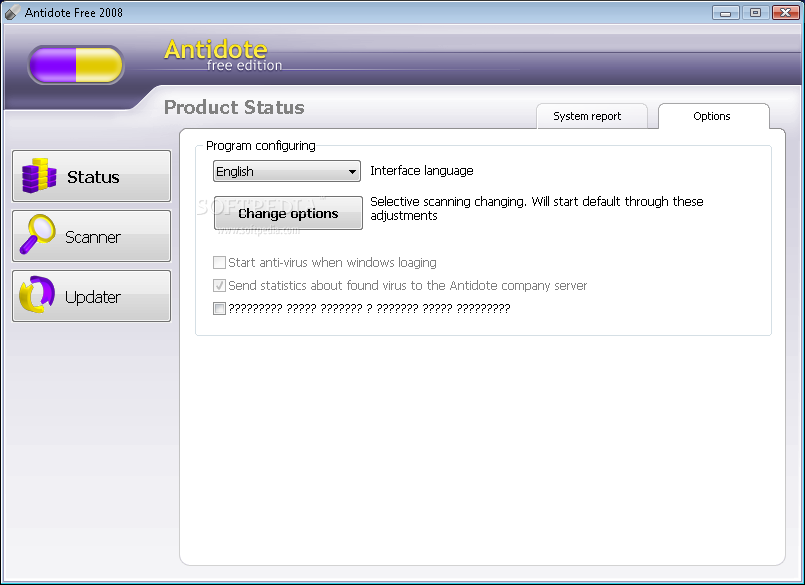Select the Options tab

click(x=714, y=116)
